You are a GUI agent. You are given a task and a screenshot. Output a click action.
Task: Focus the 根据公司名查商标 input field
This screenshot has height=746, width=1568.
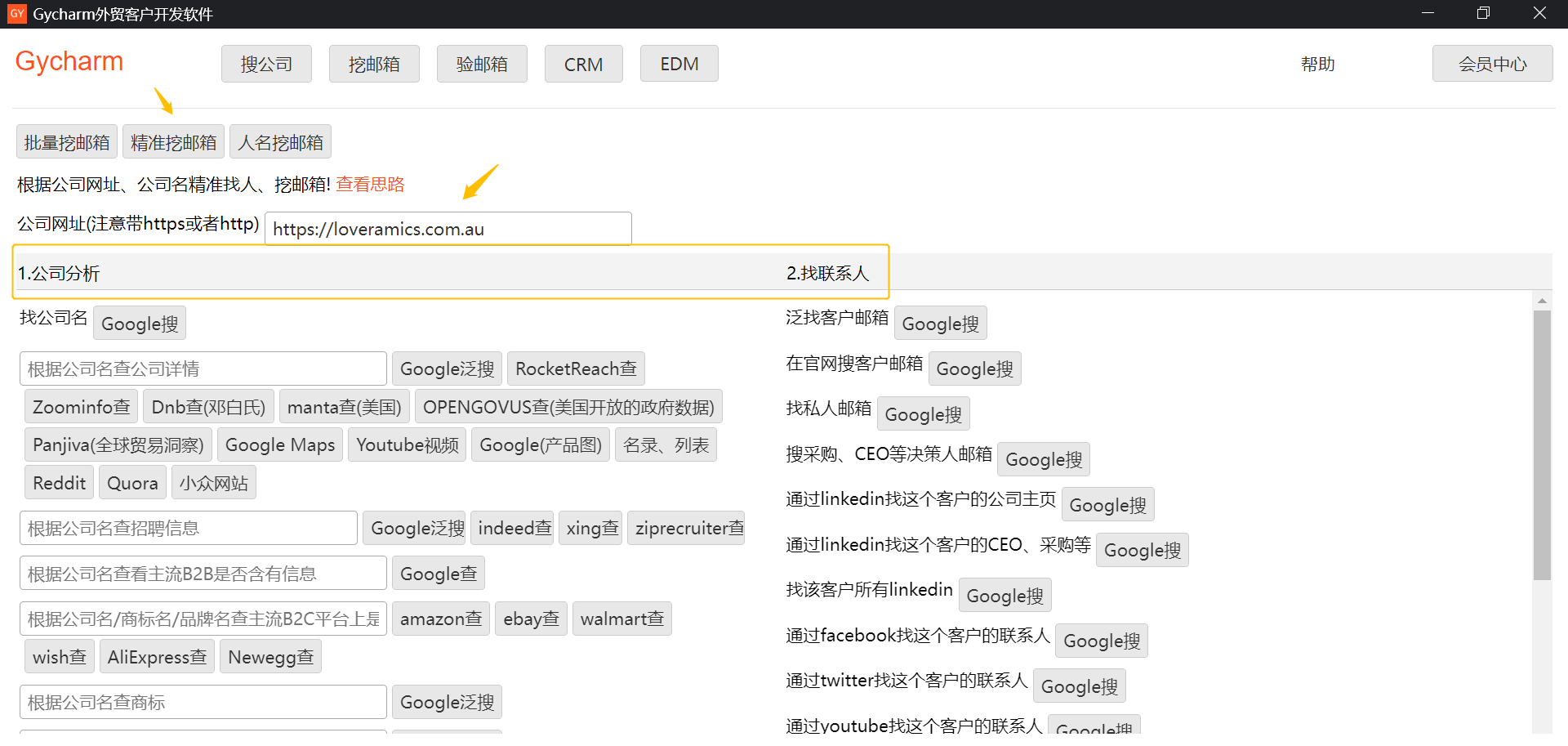203,703
